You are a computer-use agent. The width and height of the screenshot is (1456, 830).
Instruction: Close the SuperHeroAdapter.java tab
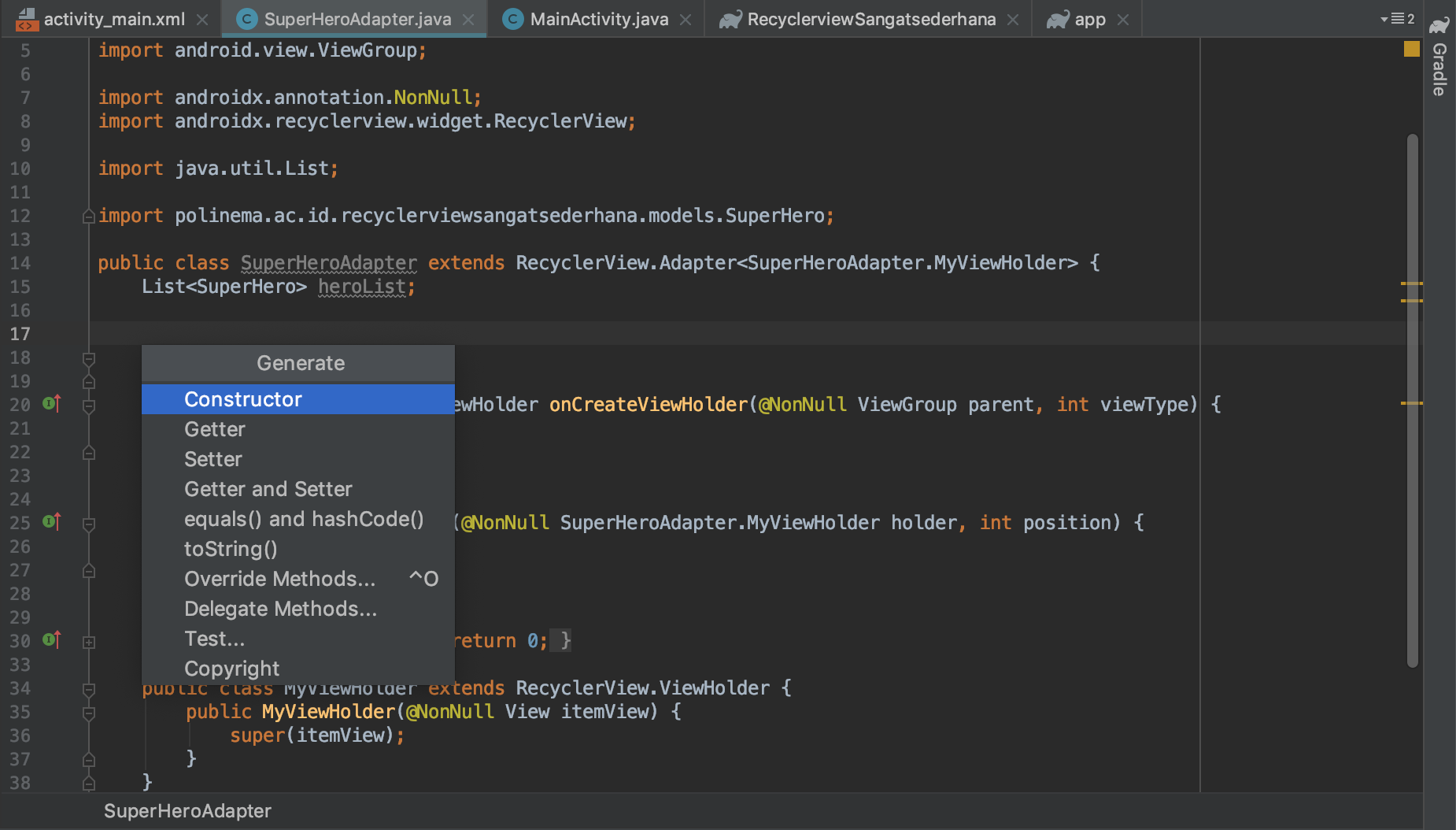click(x=468, y=20)
